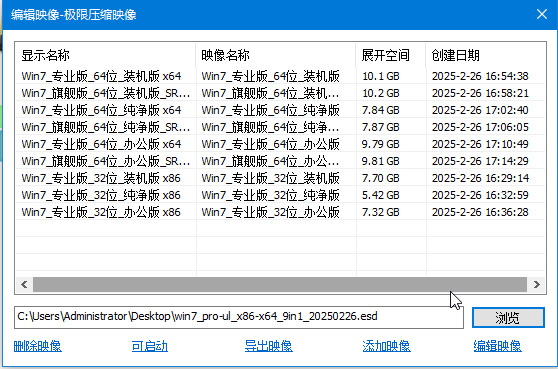Click the 7.87 GB size cell
This screenshot has width=558, height=369.
[x=381, y=127]
